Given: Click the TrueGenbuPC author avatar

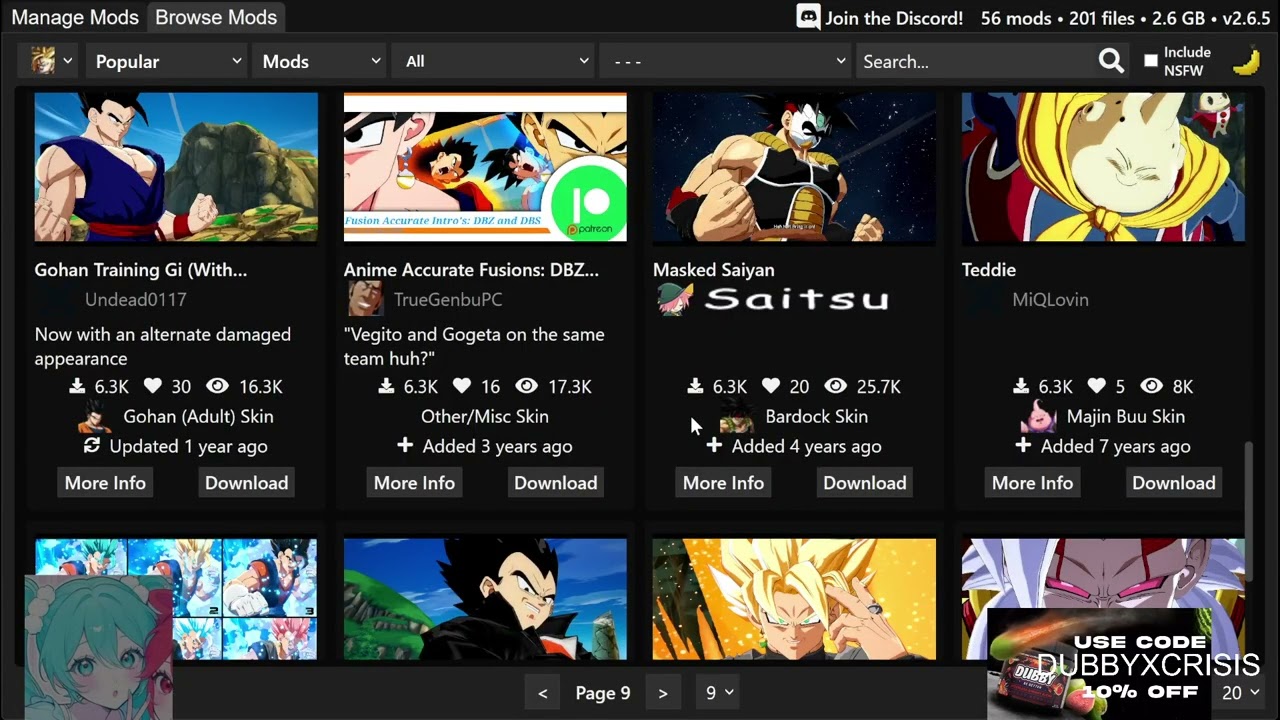Looking at the screenshot, I should point(365,299).
